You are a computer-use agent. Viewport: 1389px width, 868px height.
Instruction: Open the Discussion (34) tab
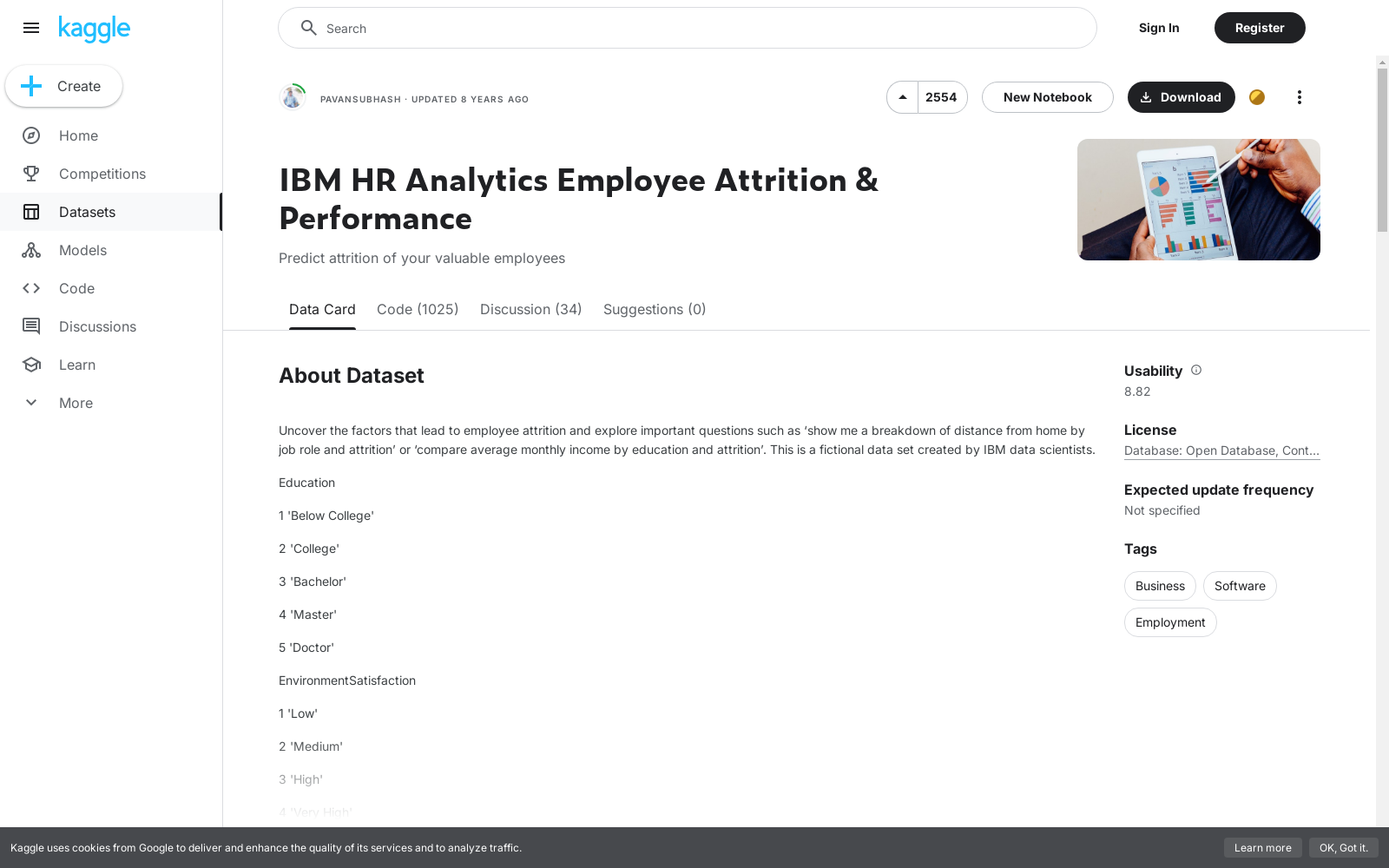531,309
